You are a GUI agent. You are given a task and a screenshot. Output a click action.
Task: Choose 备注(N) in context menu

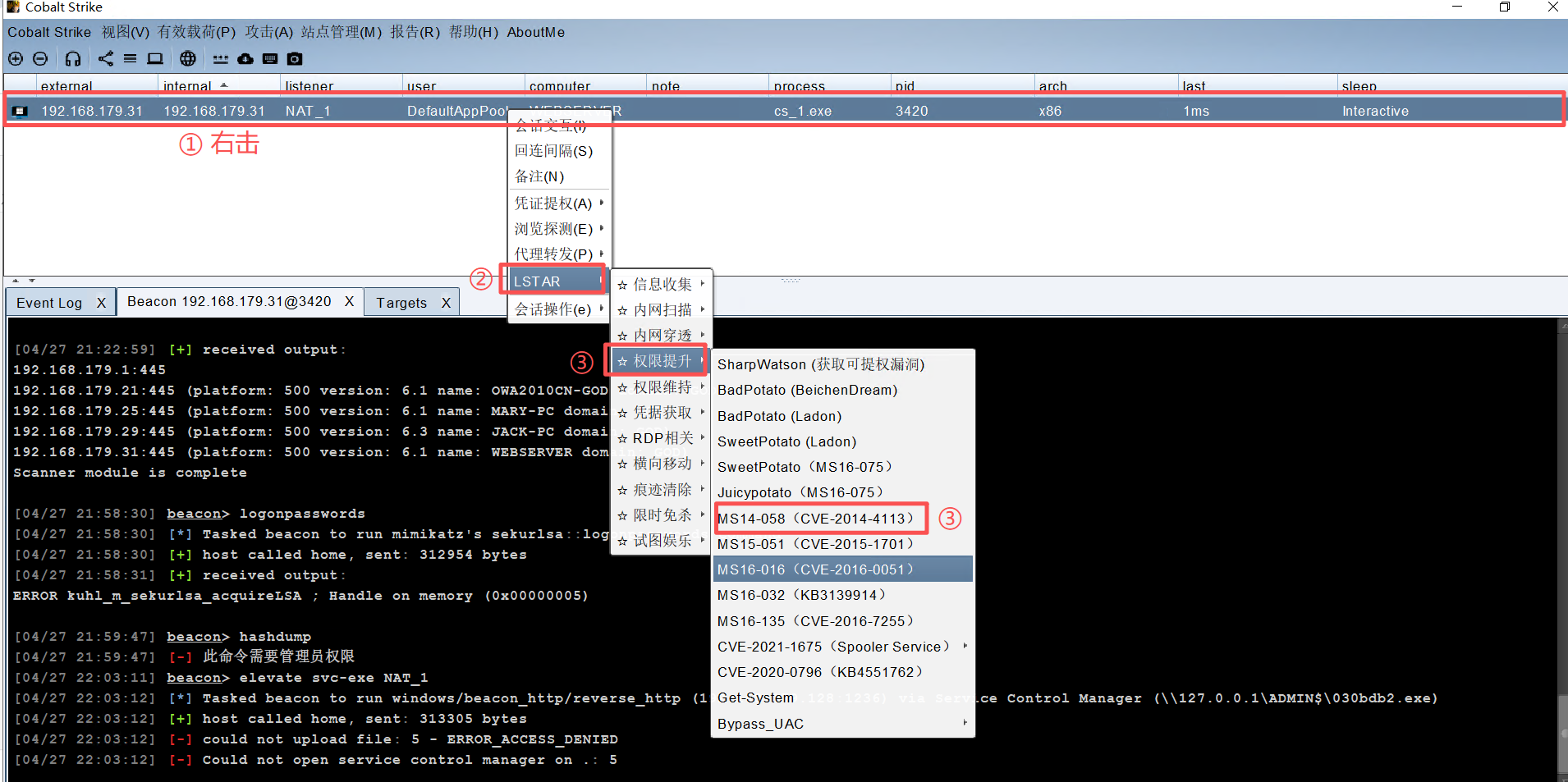click(560, 176)
